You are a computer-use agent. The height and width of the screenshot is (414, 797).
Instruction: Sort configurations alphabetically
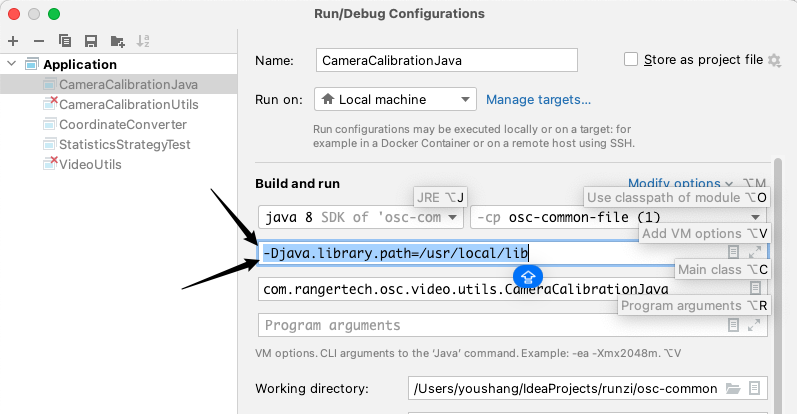[143, 41]
